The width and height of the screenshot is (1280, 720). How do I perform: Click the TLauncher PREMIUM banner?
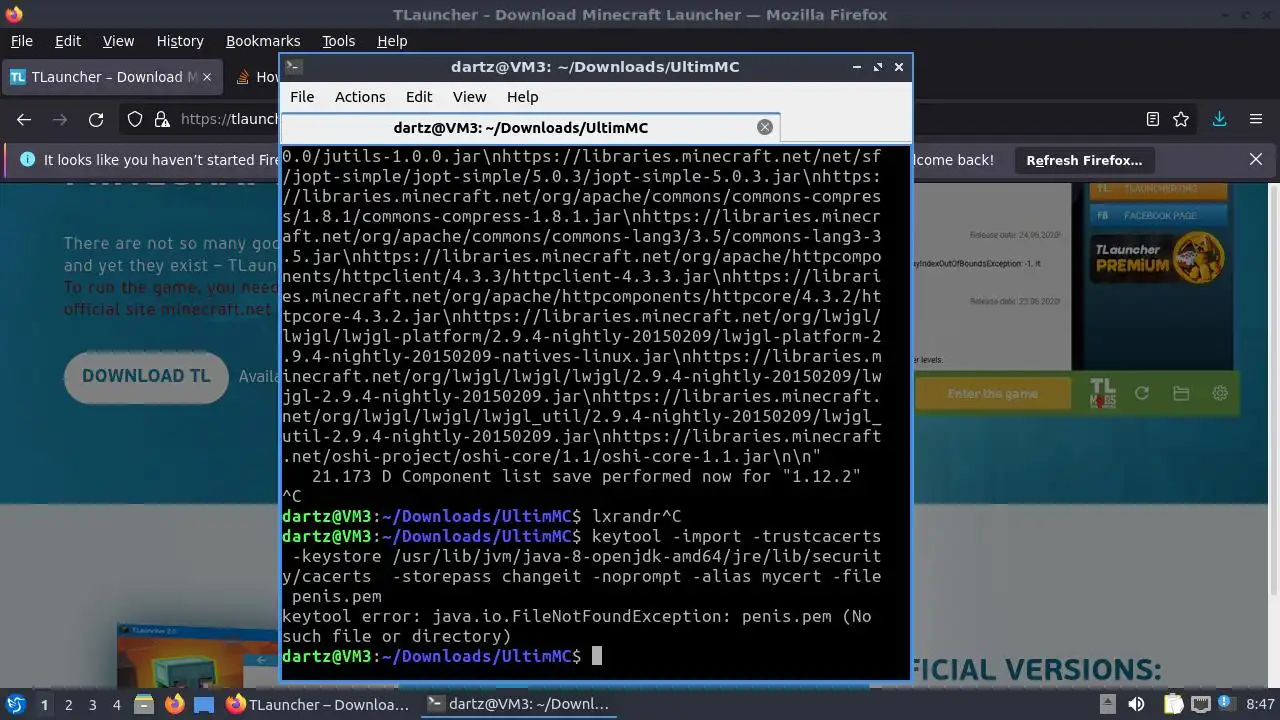click(x=1158, y=256)
